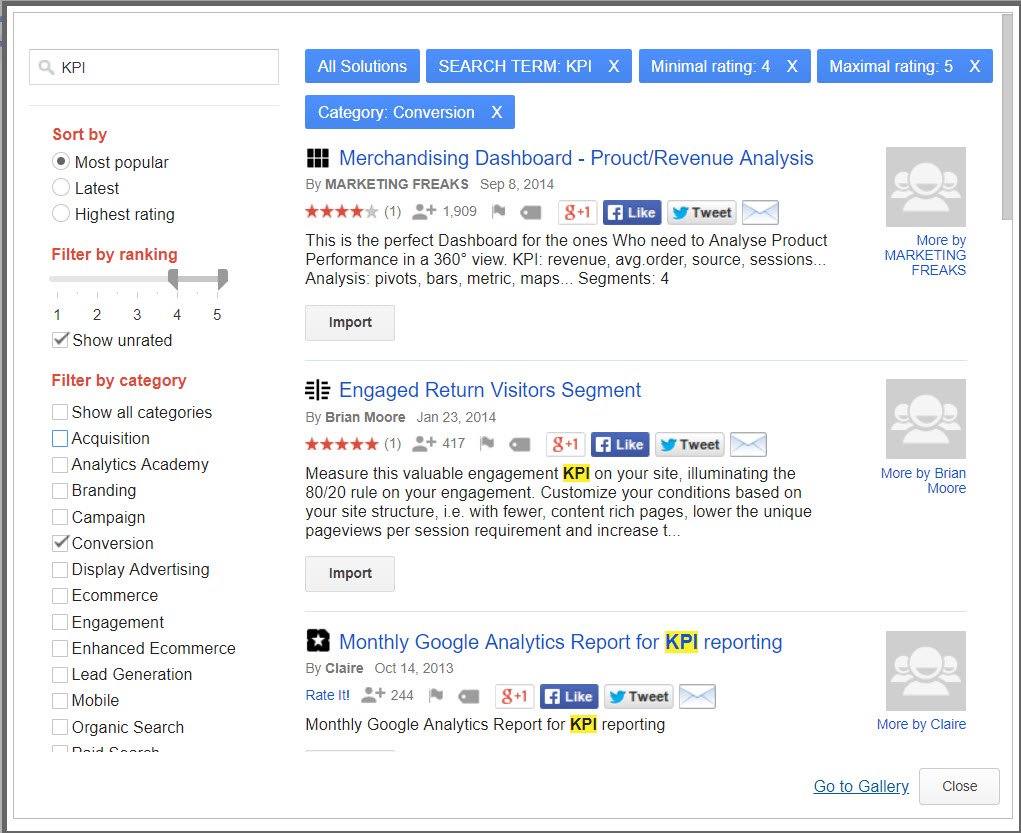Check the Organic Search category
Viewport: 1021px width, 833px height.
coord(60,727)
